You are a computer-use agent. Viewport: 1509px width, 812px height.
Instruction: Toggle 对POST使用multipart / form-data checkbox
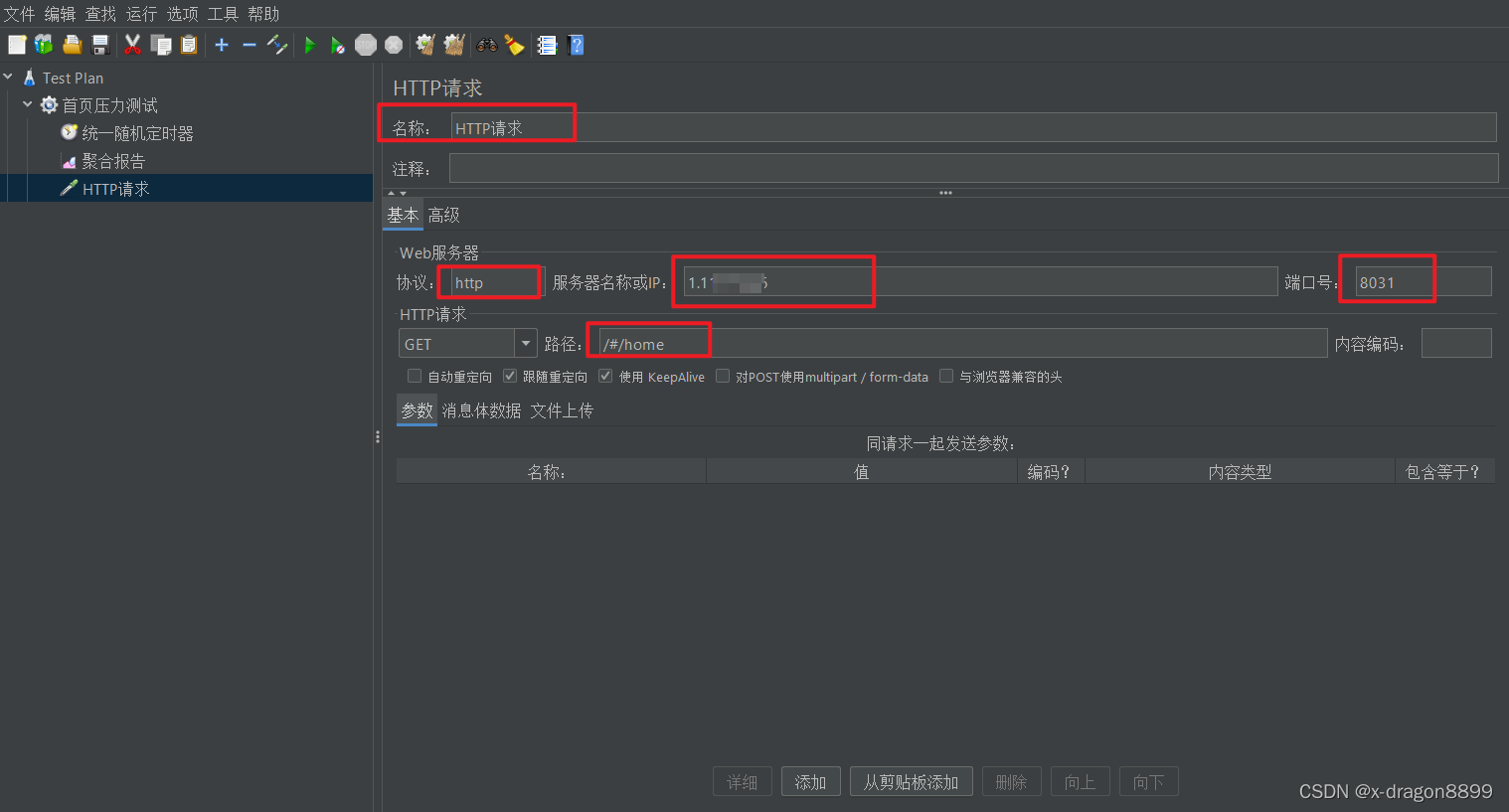(723, 376)
